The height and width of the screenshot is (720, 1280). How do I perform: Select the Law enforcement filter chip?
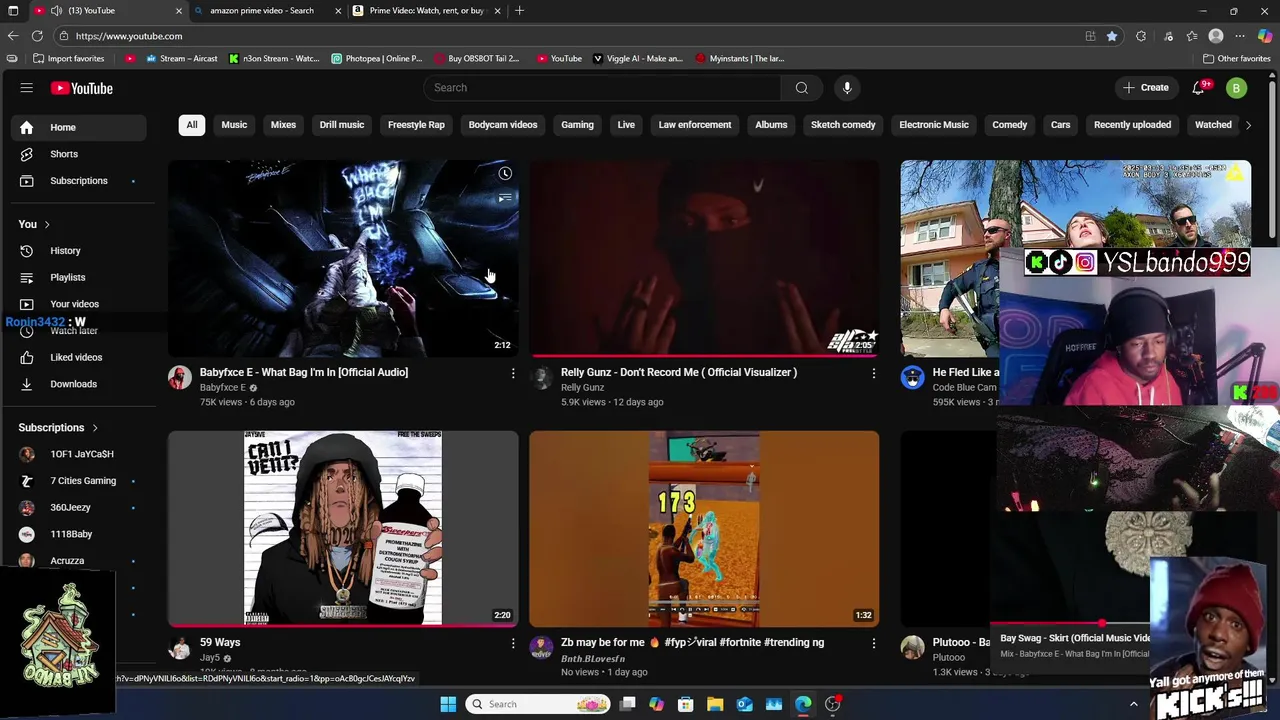(695, 125)
